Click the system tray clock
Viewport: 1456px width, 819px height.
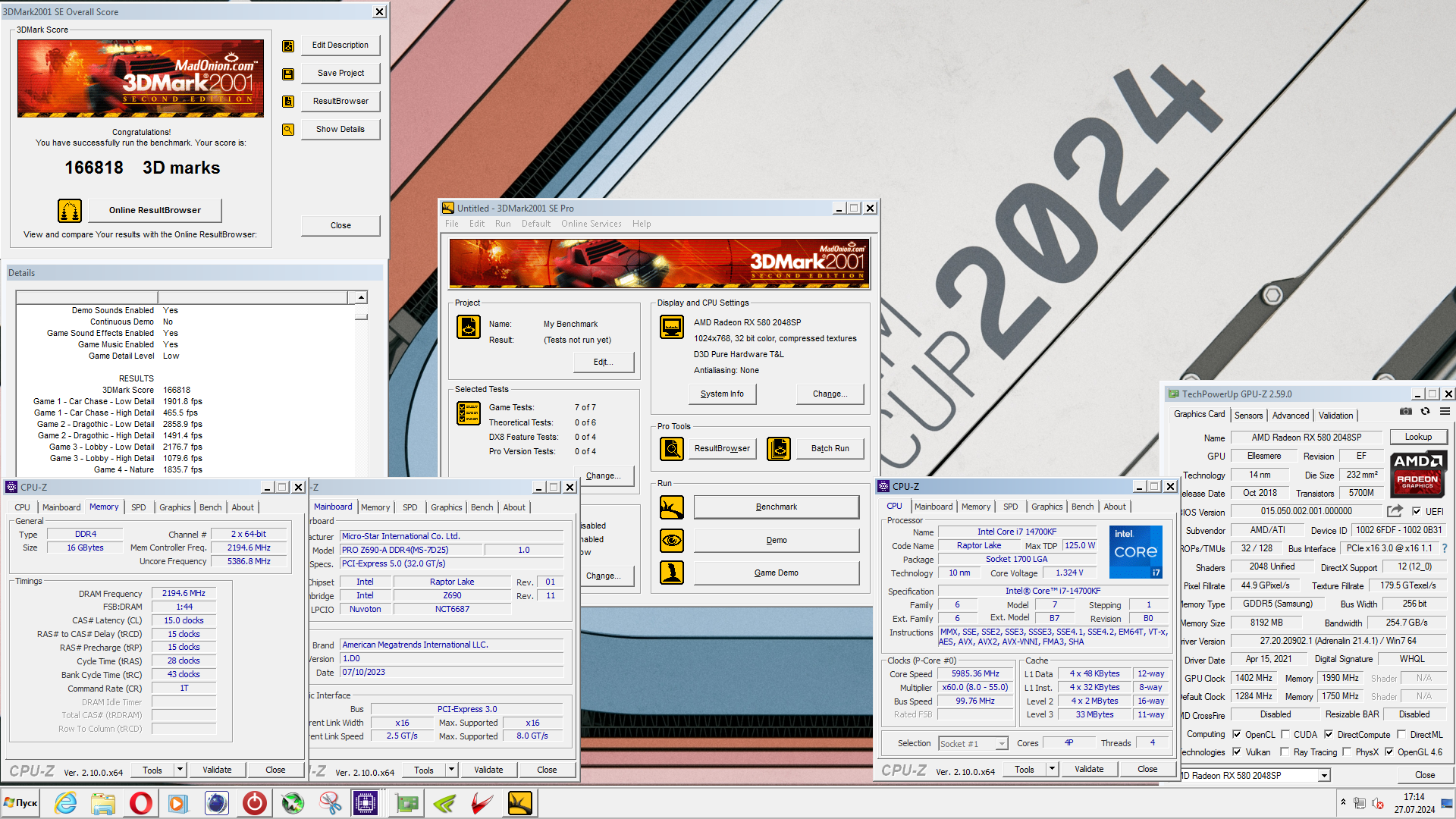[1414, 803]
